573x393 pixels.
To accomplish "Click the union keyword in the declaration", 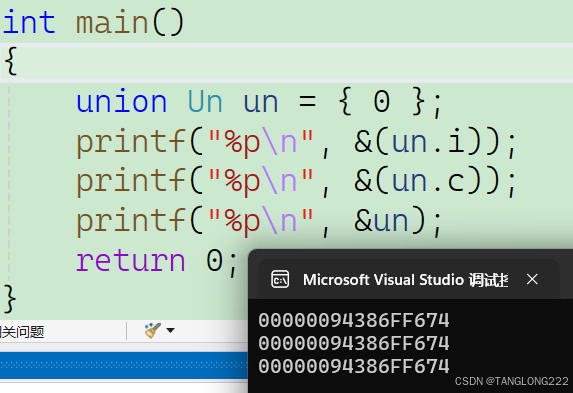I will [x=121, y=101].
